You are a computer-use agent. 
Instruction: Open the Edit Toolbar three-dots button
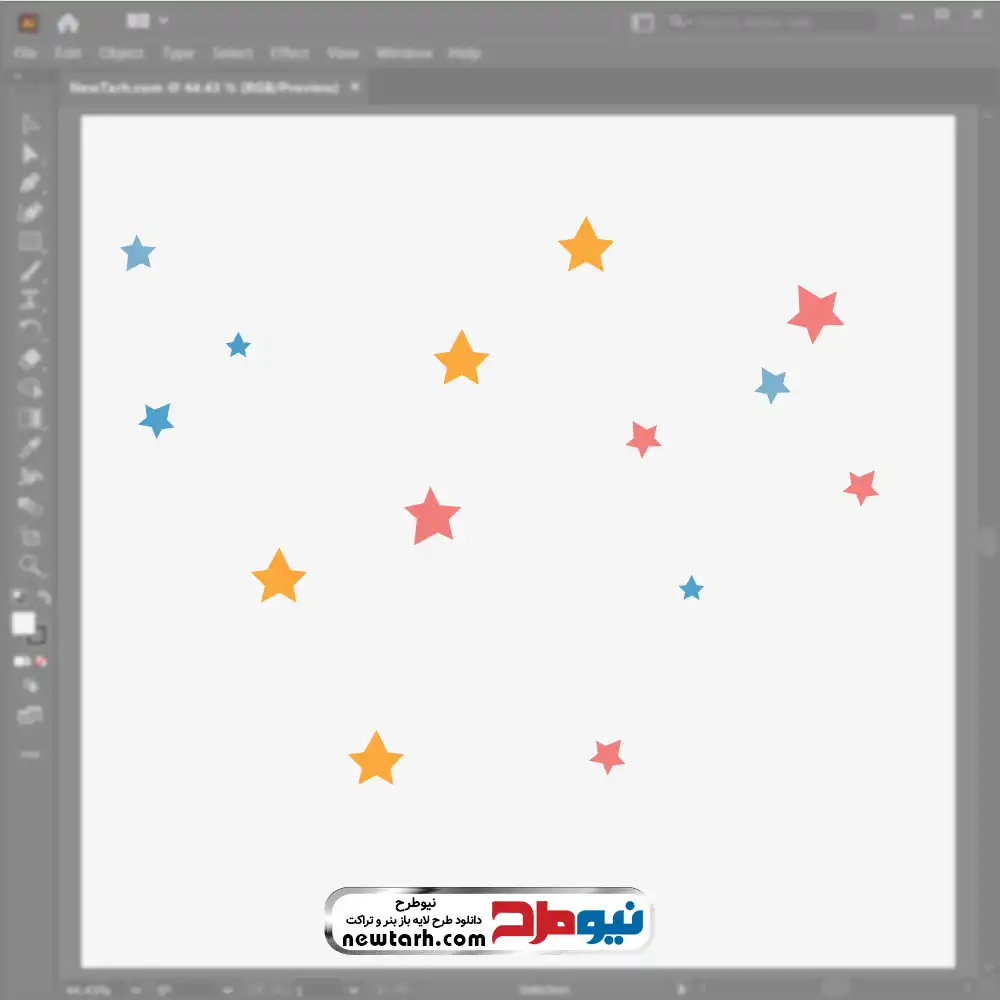(29, 754)
